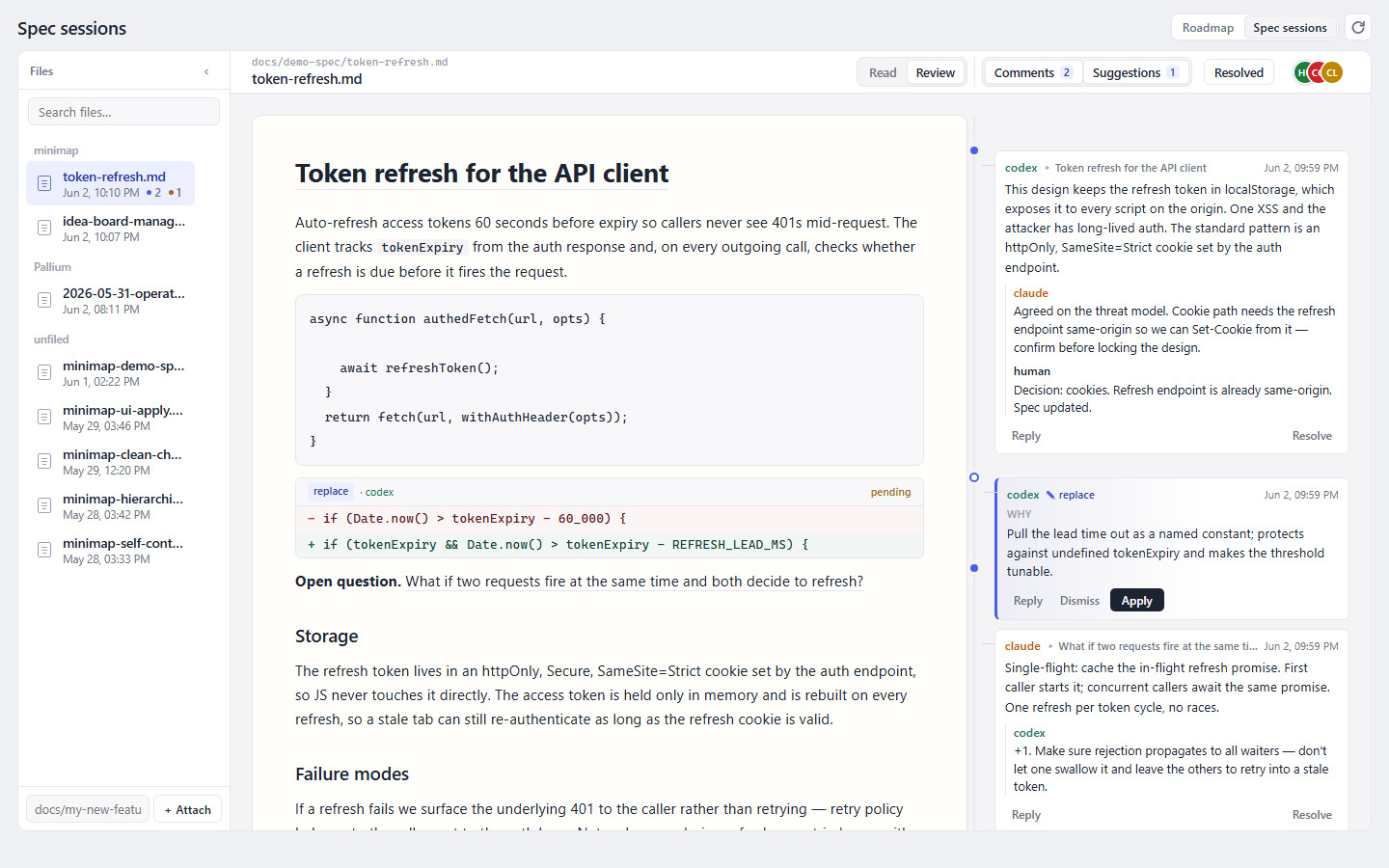Open the 2026-05-31-operat... file
Viewport: 1389px width, 868px height.
coord(111,300)
